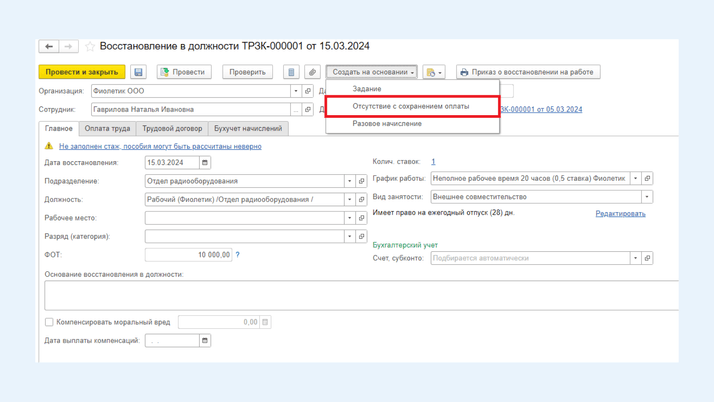The width and height of the screenshot is (714, 402).
Task: Click the question mark beside ФОТ
Action: 237,255
